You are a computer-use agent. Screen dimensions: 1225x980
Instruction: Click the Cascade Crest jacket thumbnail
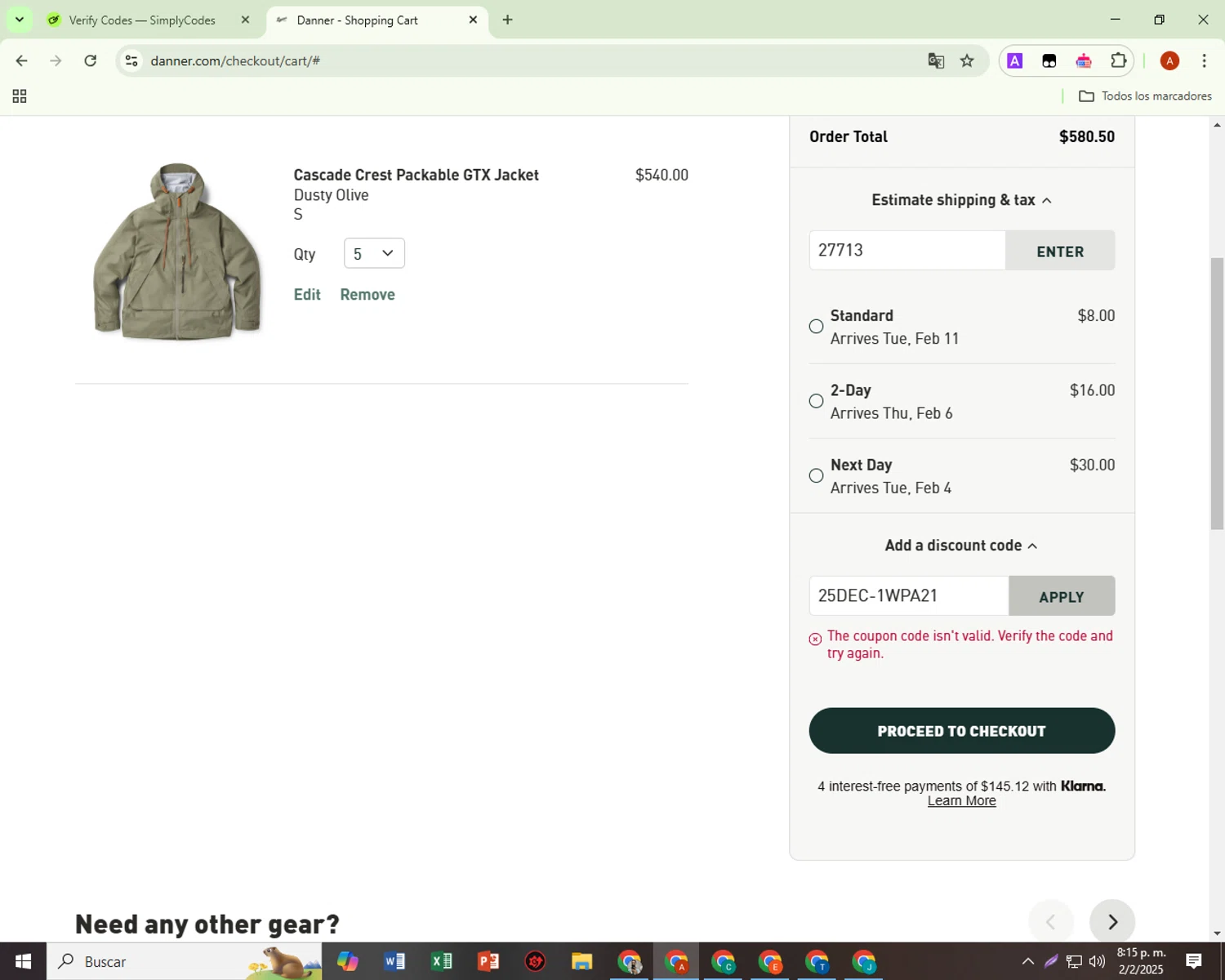pyautogui.click(x=177, y=251)
